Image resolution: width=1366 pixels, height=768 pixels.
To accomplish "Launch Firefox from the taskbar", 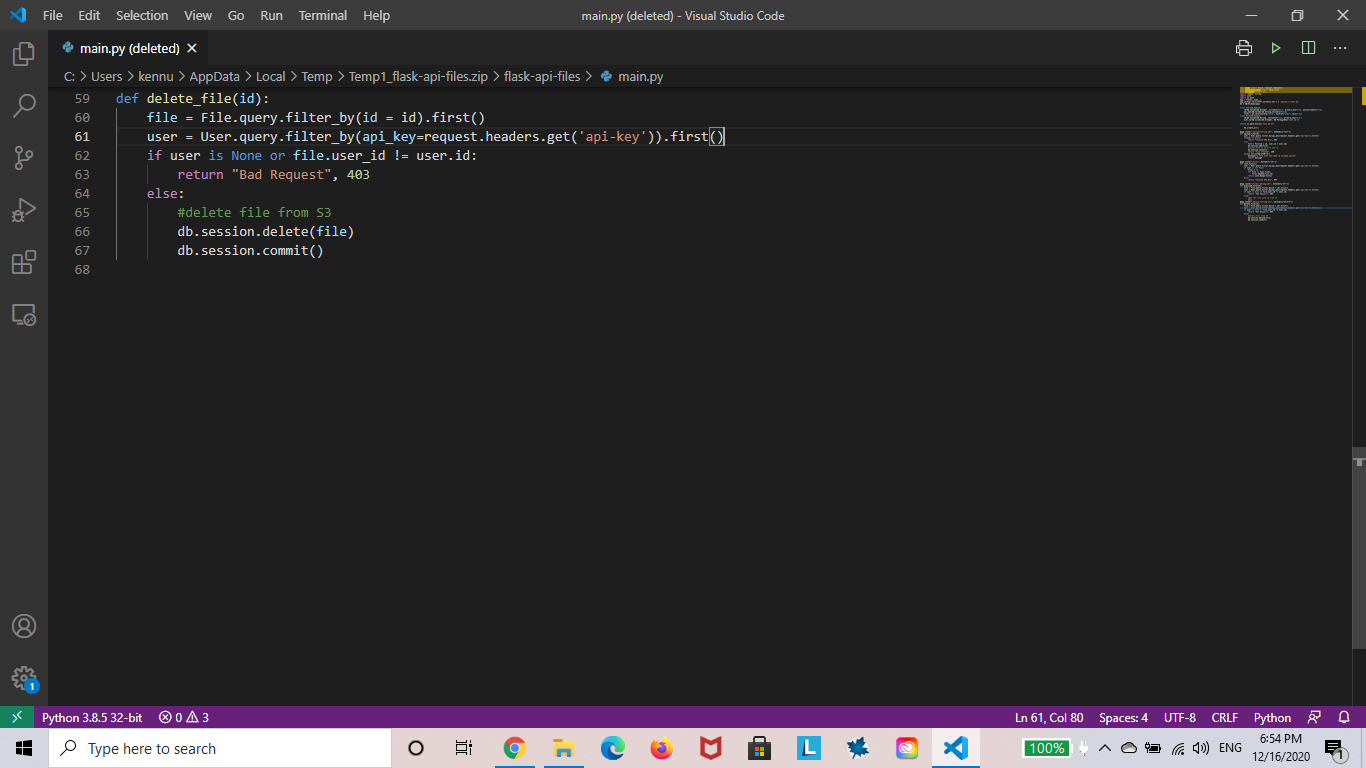I will click(661, 748).
